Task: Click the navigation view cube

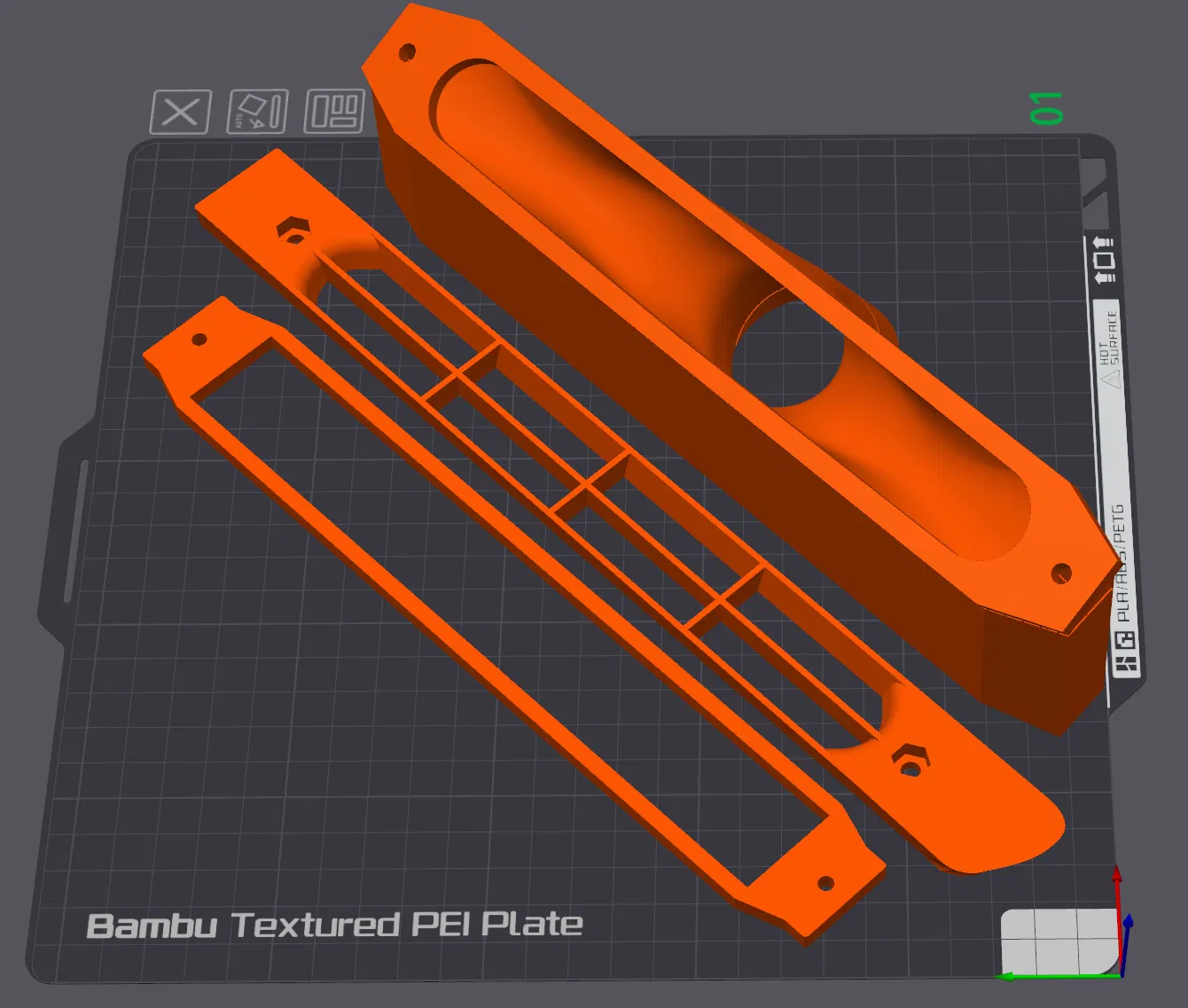Action: (1059, 942)
